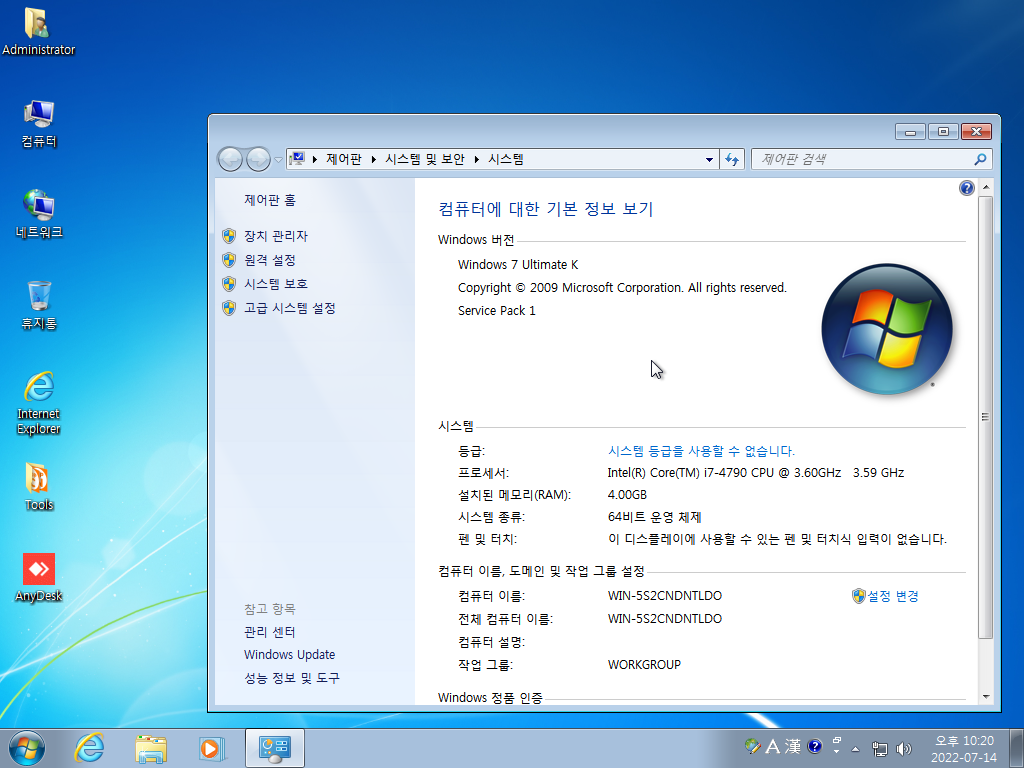Open 원격 설정
The width and height of the screenshot is (1024, 768).
point(270,260)
